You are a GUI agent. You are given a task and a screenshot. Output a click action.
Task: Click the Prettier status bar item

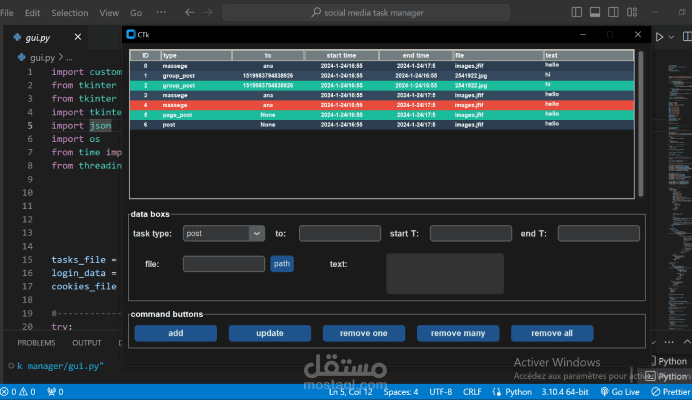pos(671,392)
